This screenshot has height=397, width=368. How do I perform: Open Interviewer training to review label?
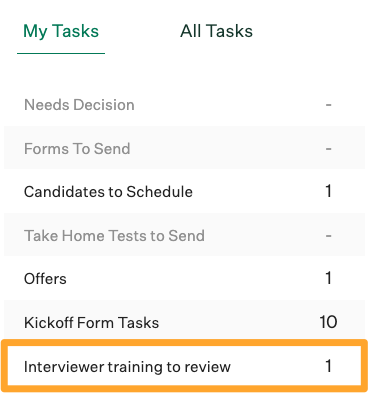[127, 367]
